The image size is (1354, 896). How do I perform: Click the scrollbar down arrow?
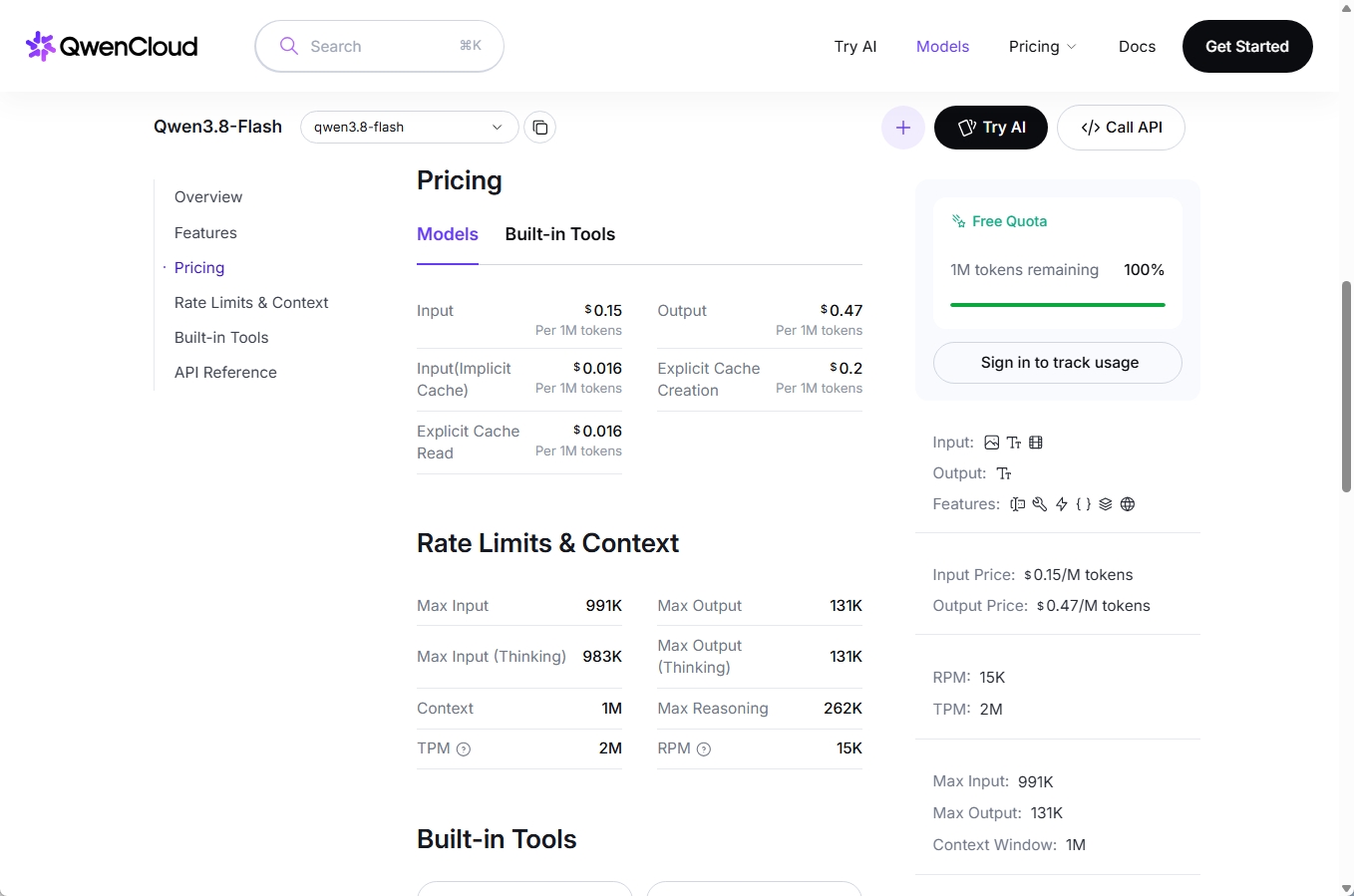point(1347,888)
